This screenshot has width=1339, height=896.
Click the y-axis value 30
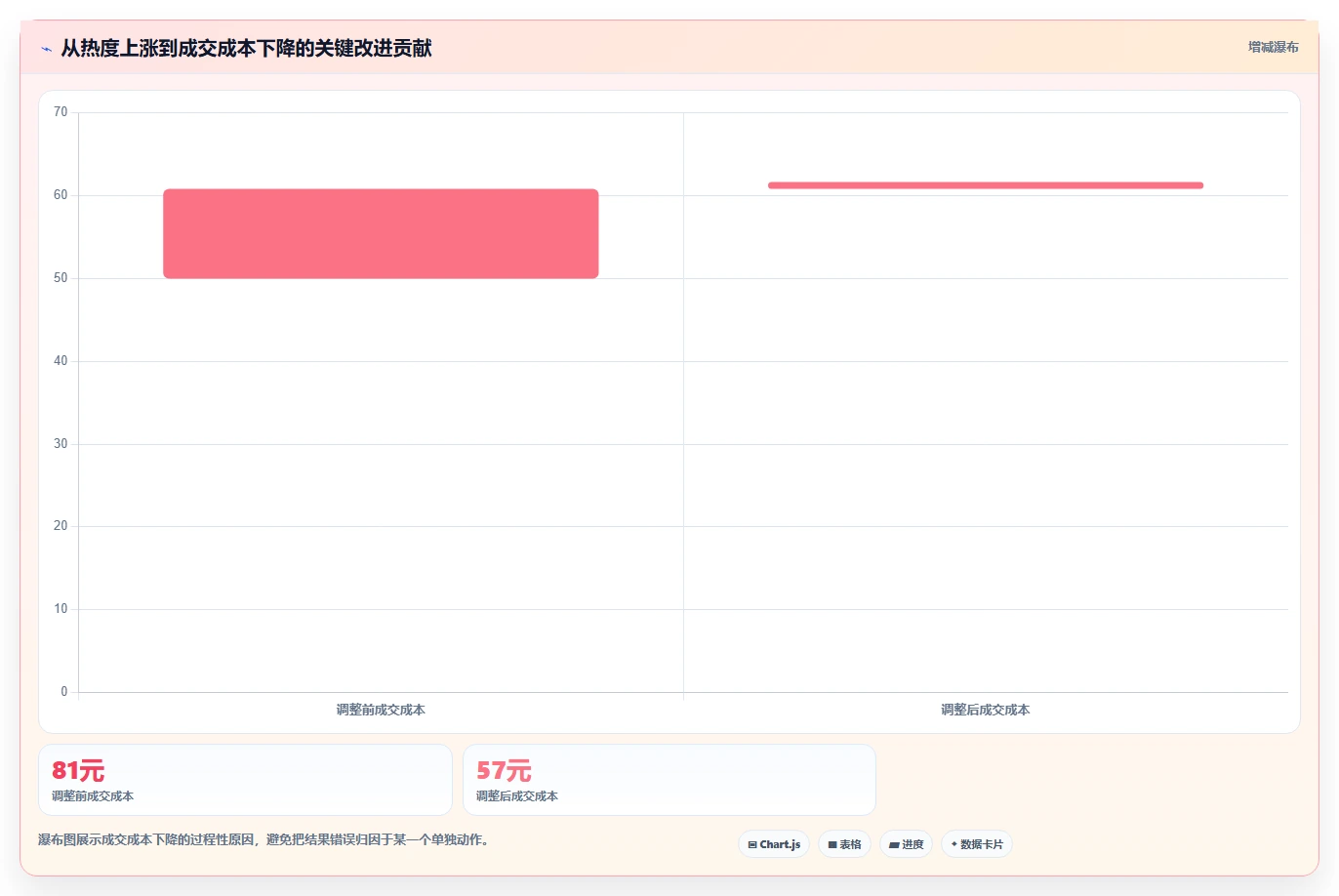(x=61, y=444)
